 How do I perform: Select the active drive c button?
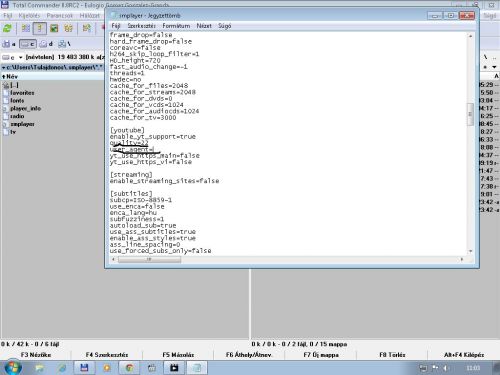(27, 44)
